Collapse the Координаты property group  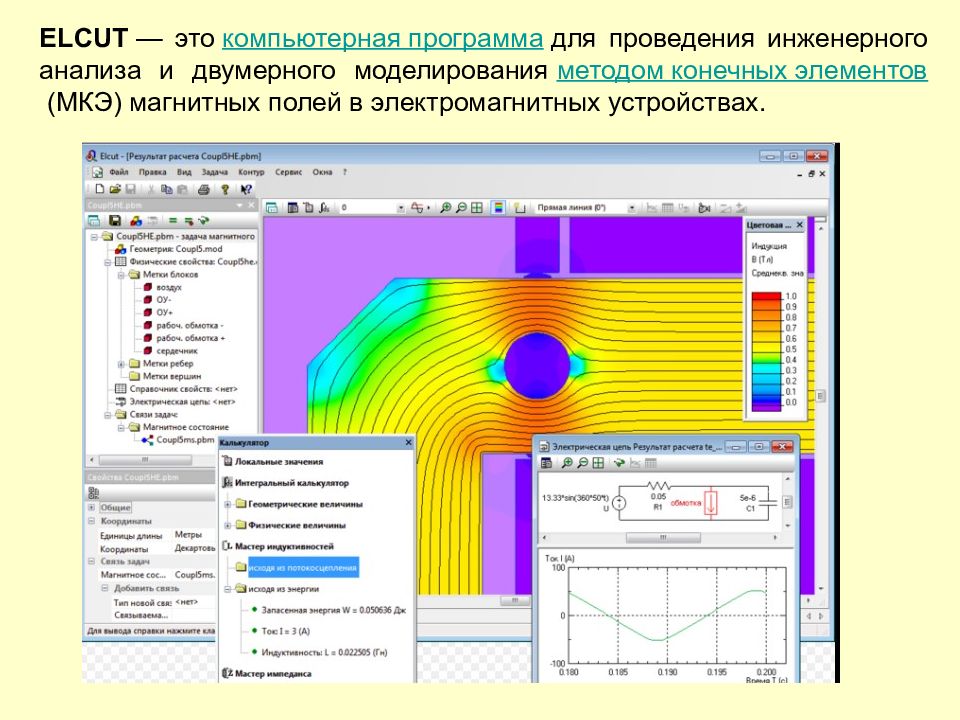click(x=92, y=521)
